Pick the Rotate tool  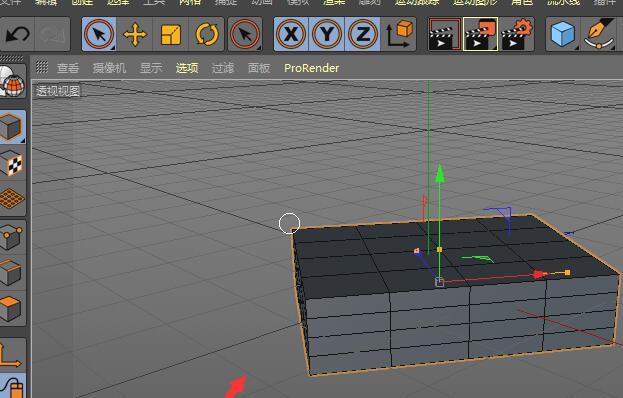coord(207,34)
